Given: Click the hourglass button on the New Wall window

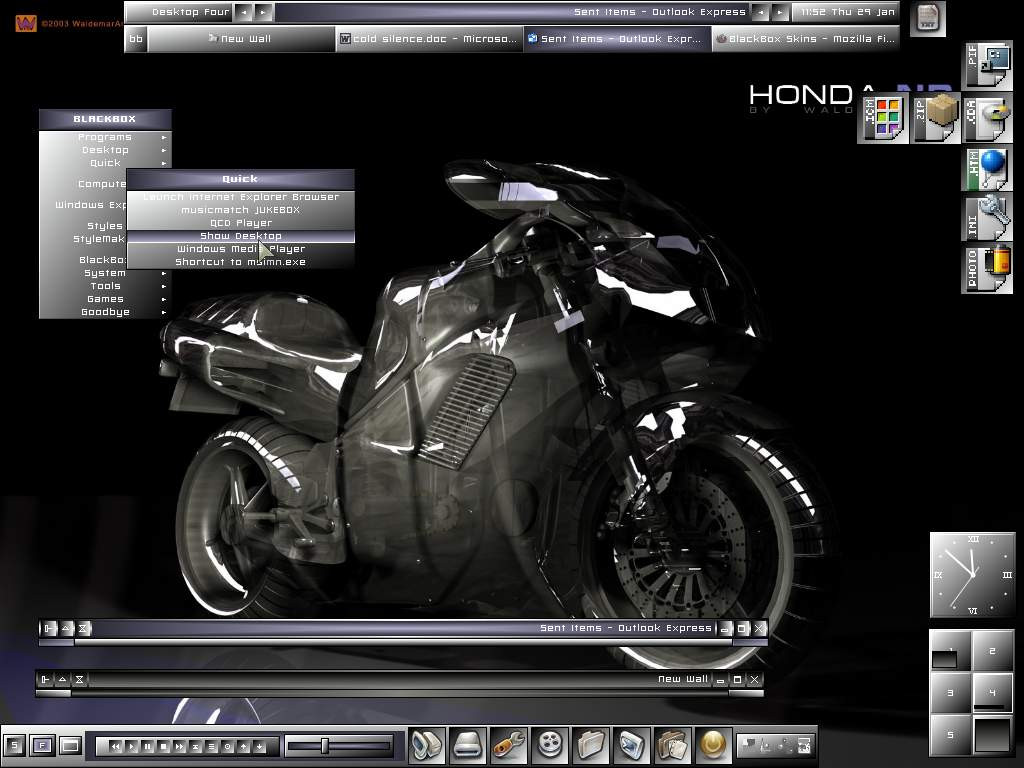Looking at the screenshot, I should [x=79, y=679].
